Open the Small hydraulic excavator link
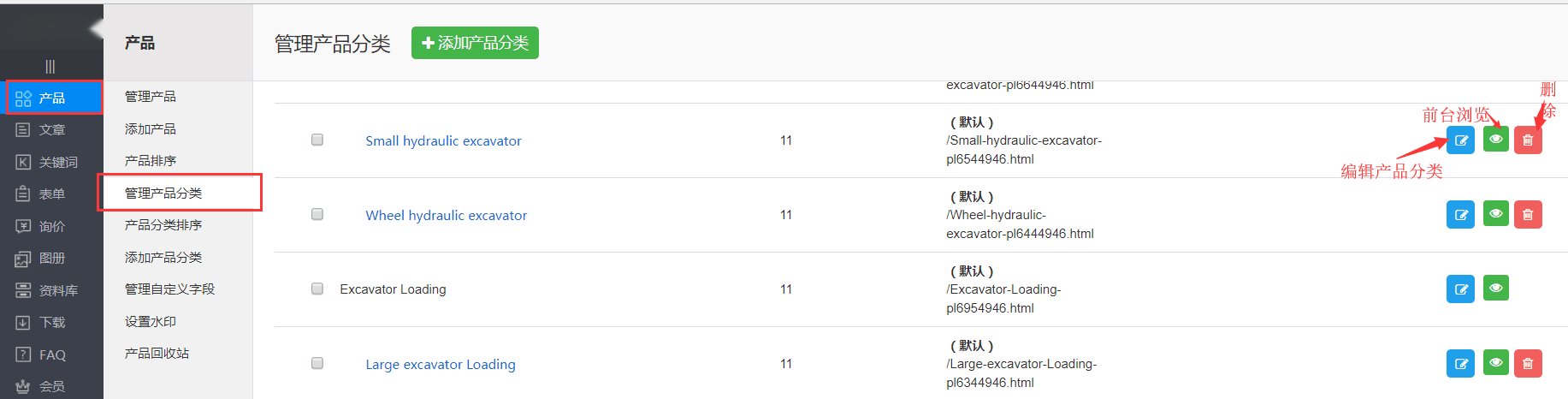Screen dimensions: 1568x399 [x=443, y=141]
